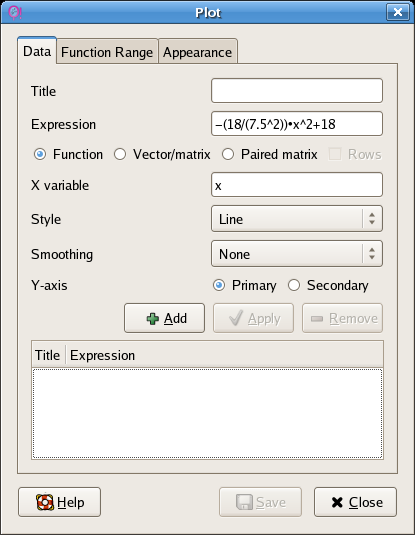Click the Title text input field

(x=297, y=91)
